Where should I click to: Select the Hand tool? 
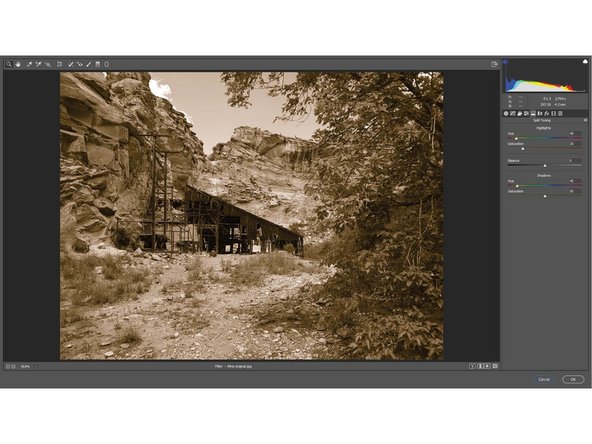(18, 64)
